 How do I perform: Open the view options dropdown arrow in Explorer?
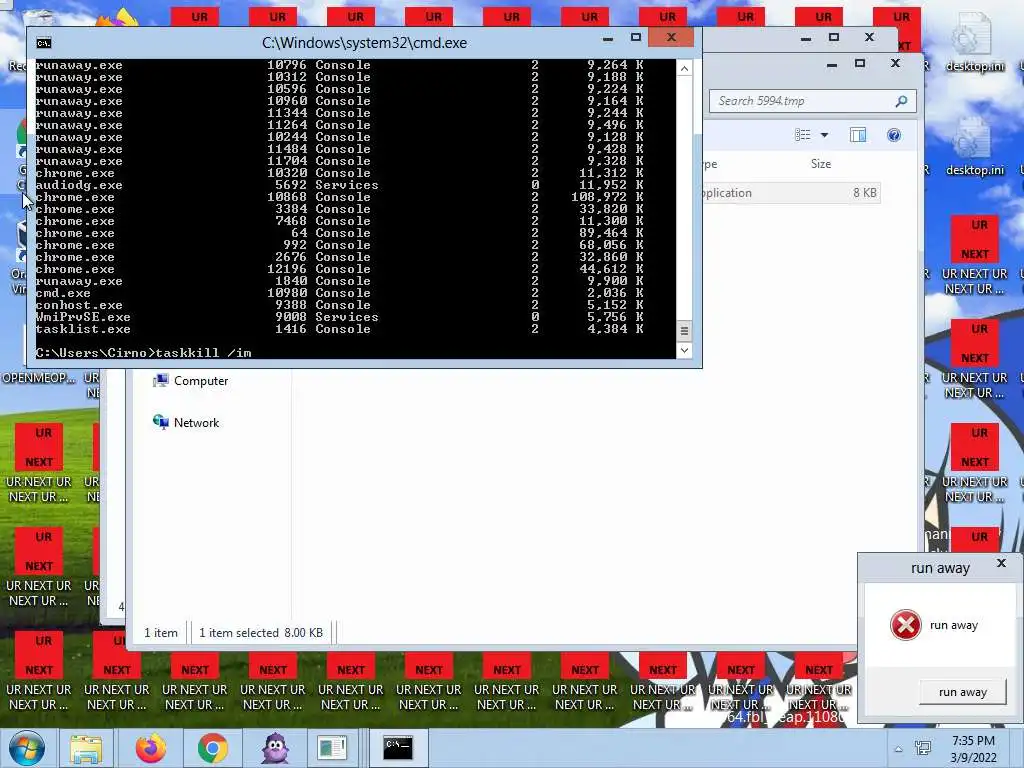824,135
